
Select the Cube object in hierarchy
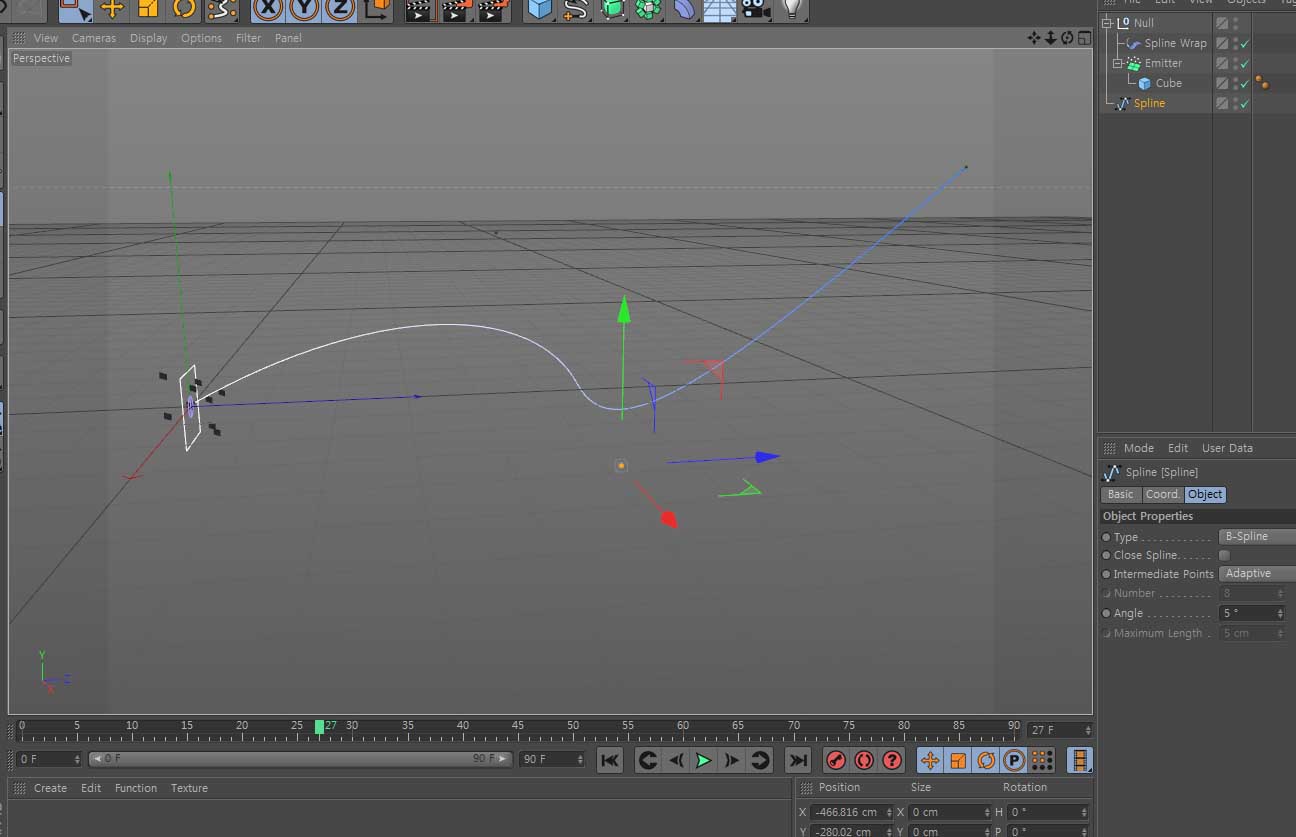(x=1168, y=83)
